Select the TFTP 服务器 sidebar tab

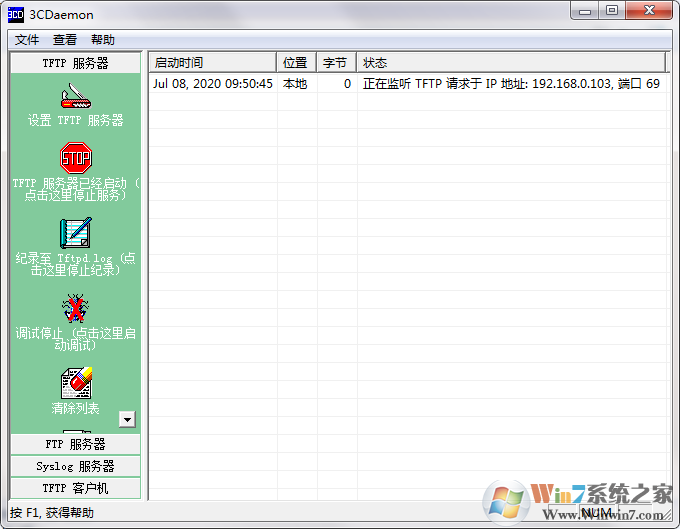(x=75, y=63)
